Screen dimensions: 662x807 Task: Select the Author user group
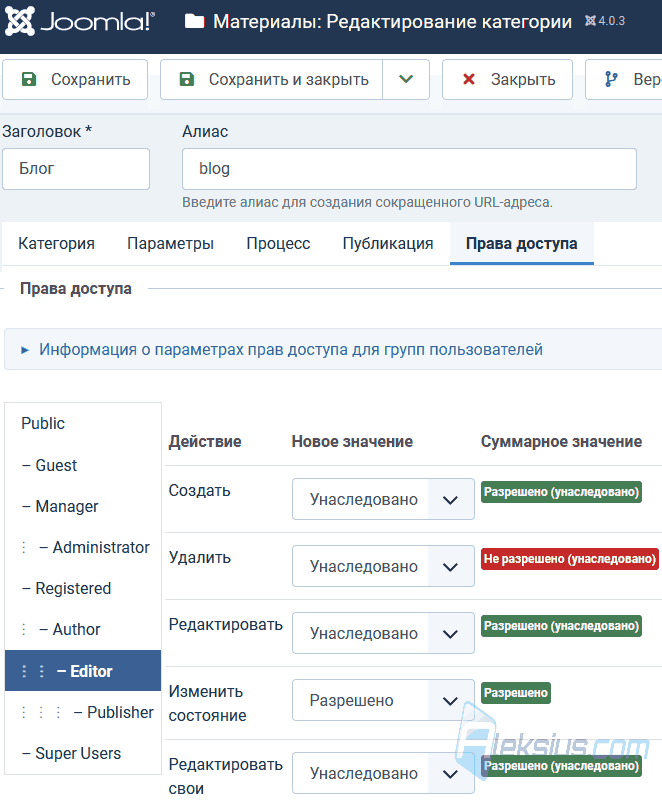coord(83,629)
